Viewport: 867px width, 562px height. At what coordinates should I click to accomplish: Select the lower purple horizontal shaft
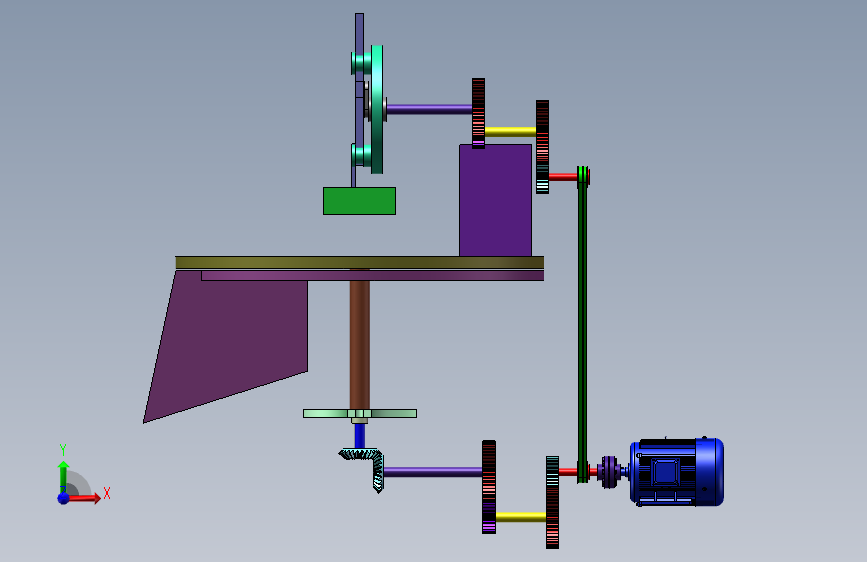(x=432, y=472)
